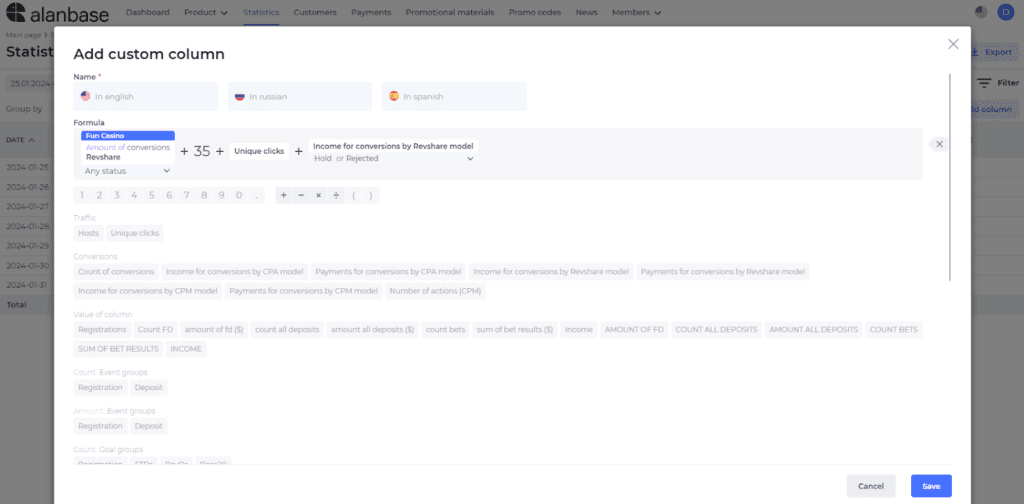Add Payments for conversions by CPM model
Image resolution: width=1024 pixels, height=504 pixels.
304,291
